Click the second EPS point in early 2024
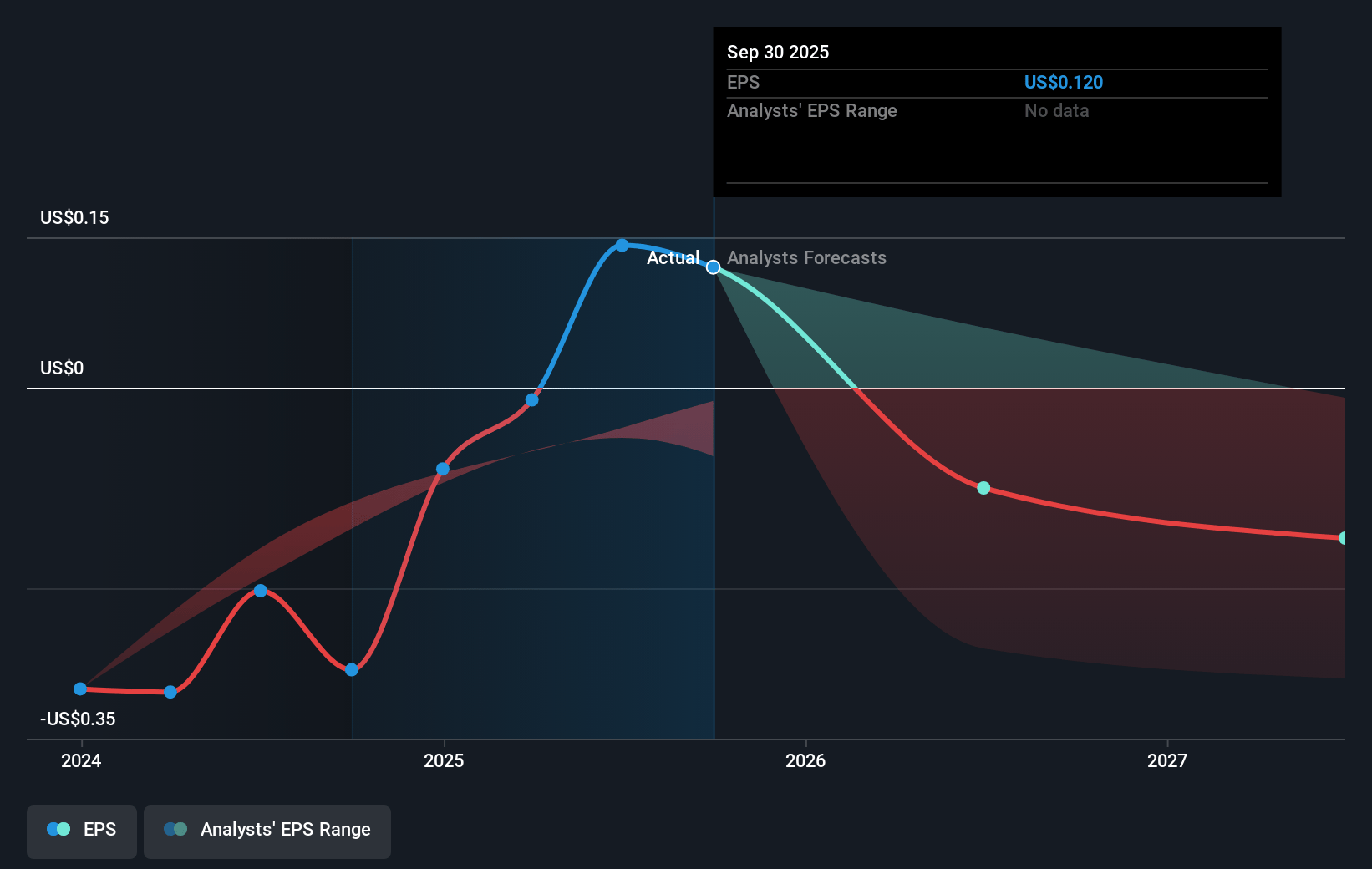 [170, 692]
